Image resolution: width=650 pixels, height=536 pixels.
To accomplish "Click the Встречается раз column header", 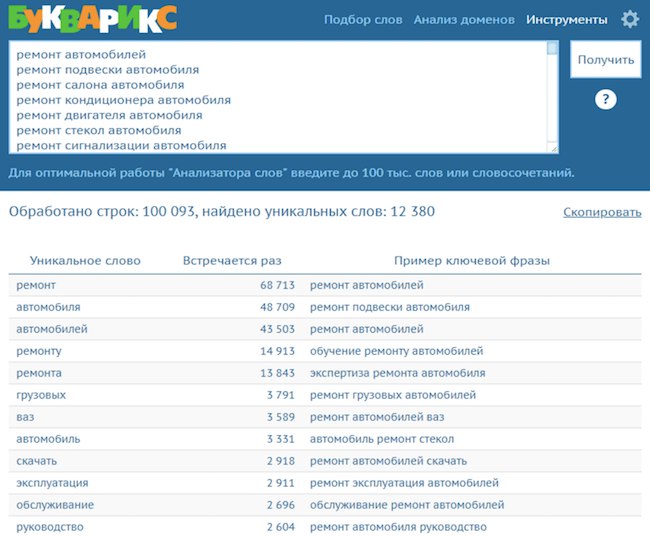I will (x=232, y=261).
